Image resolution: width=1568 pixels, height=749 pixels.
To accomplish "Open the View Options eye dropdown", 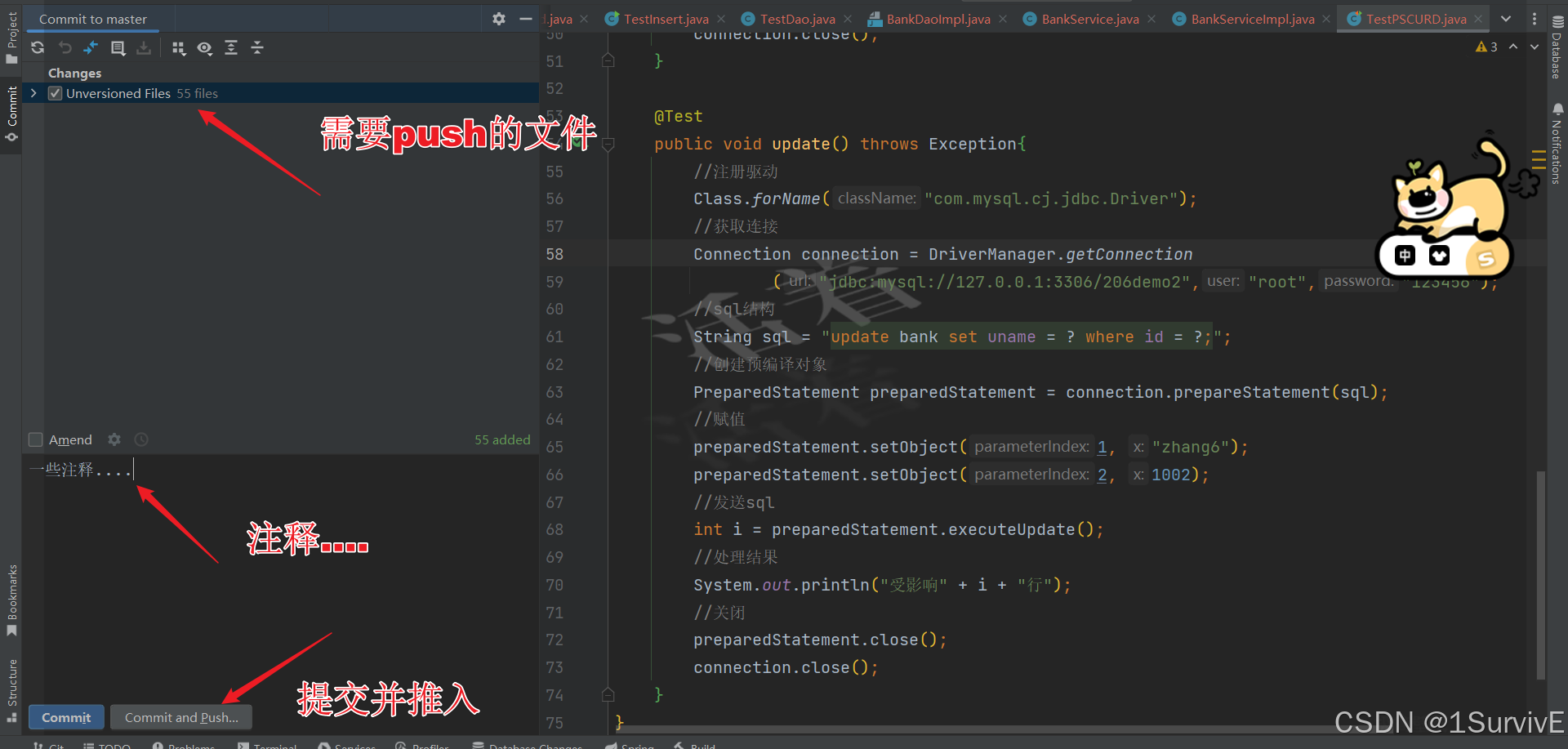I will pos(204,48).
